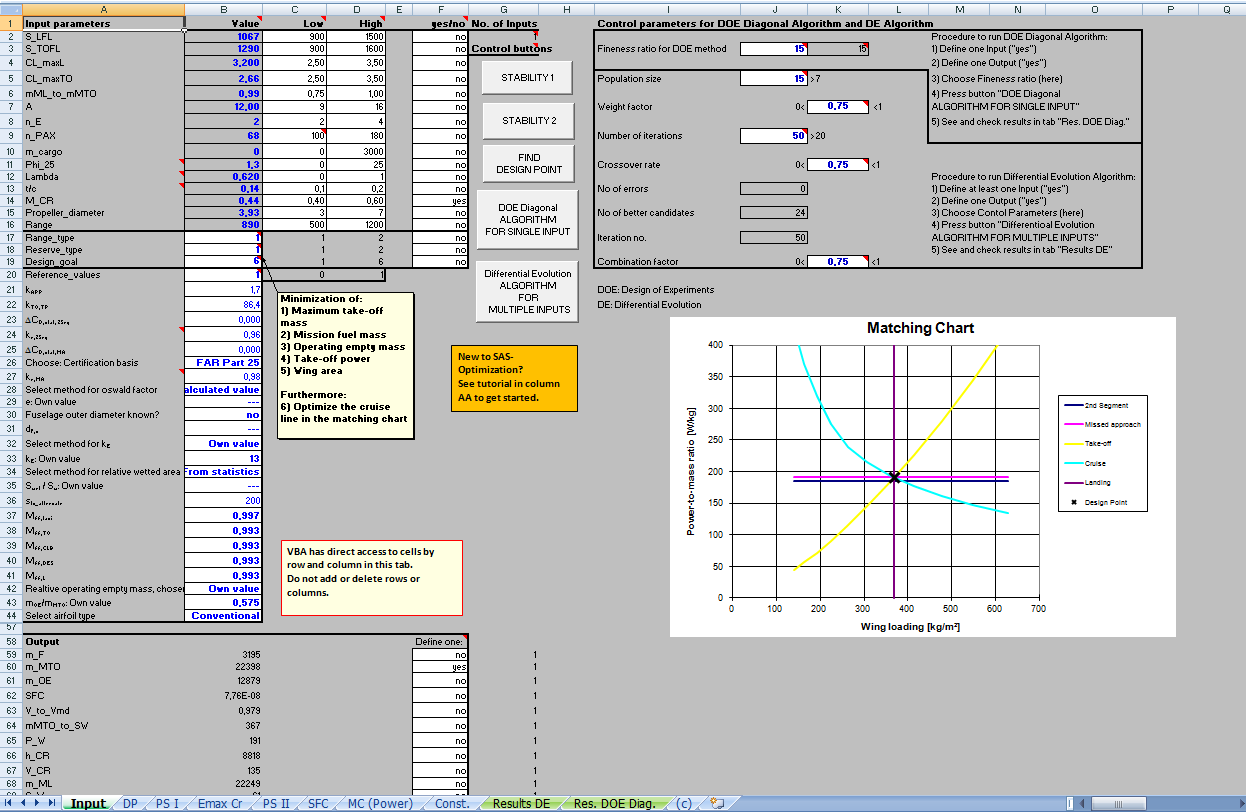Screen dimensions: 1246x812
Task: Select the 2nd Segment legend entry in chart
Action: tap(1098, 405)
